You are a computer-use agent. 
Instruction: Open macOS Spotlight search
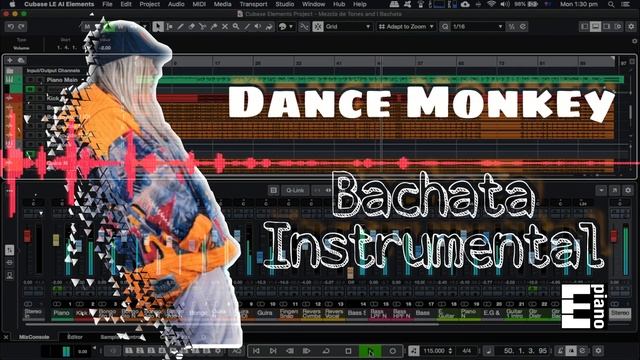611,4
